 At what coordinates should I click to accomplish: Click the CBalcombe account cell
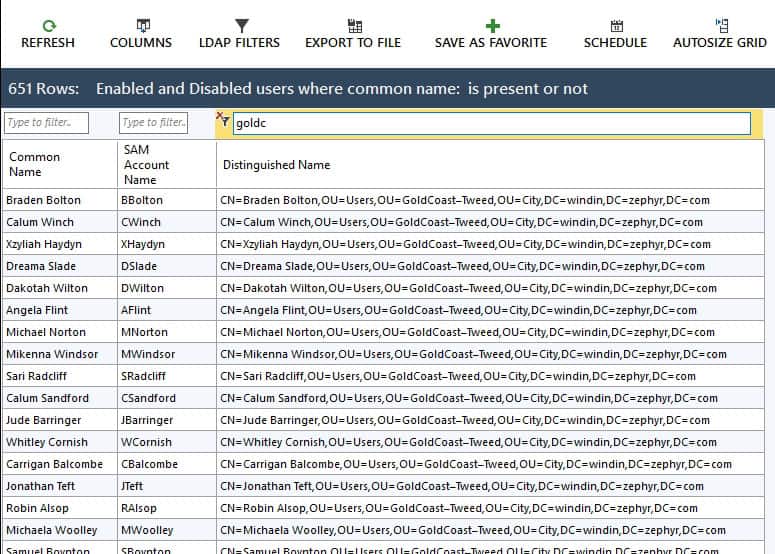pyautogui.click(x=167, y=464)
